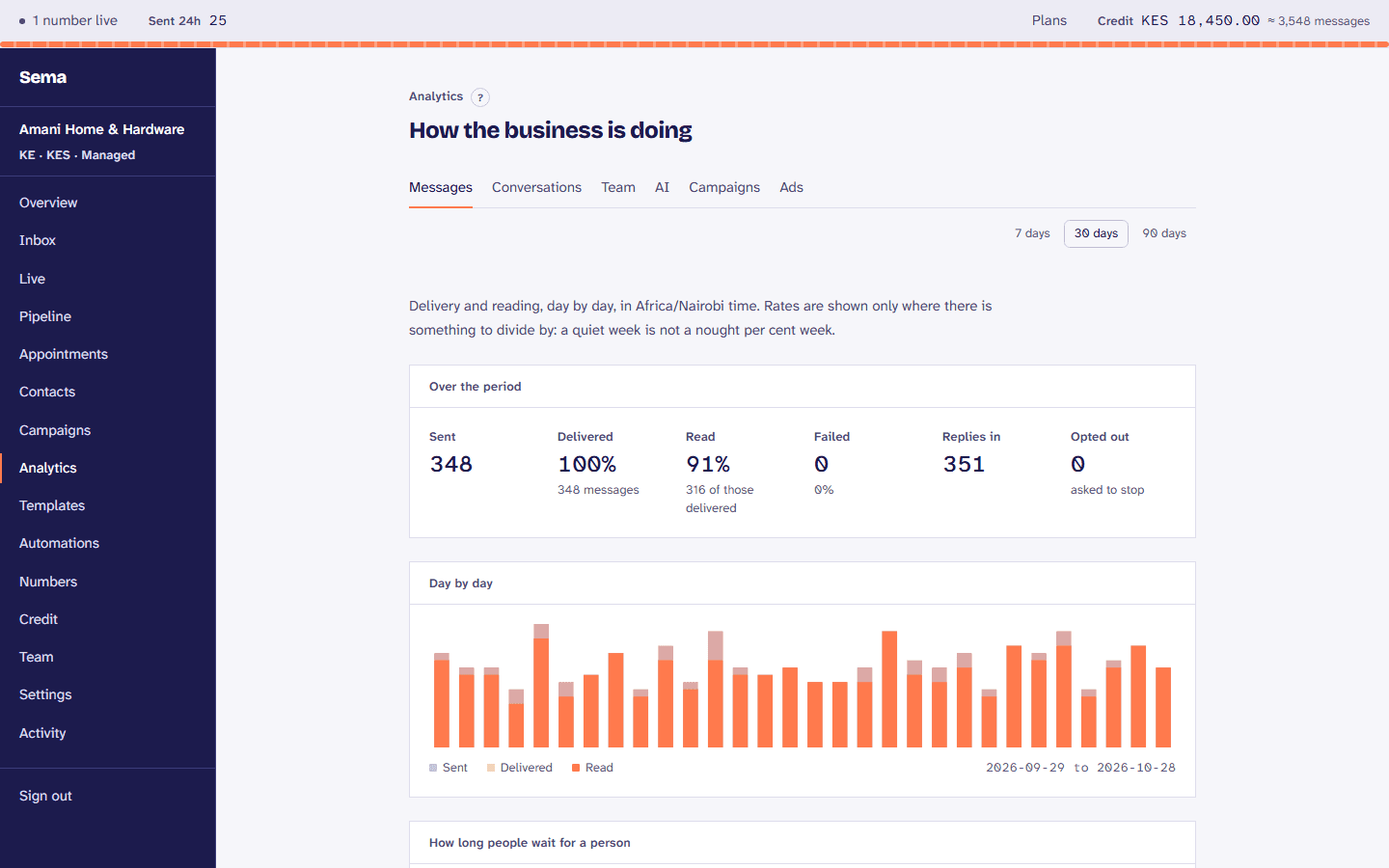Screen dimensions: 1389x868
Task: Open Appointments in the sidebar
Action: coord(108,354)
